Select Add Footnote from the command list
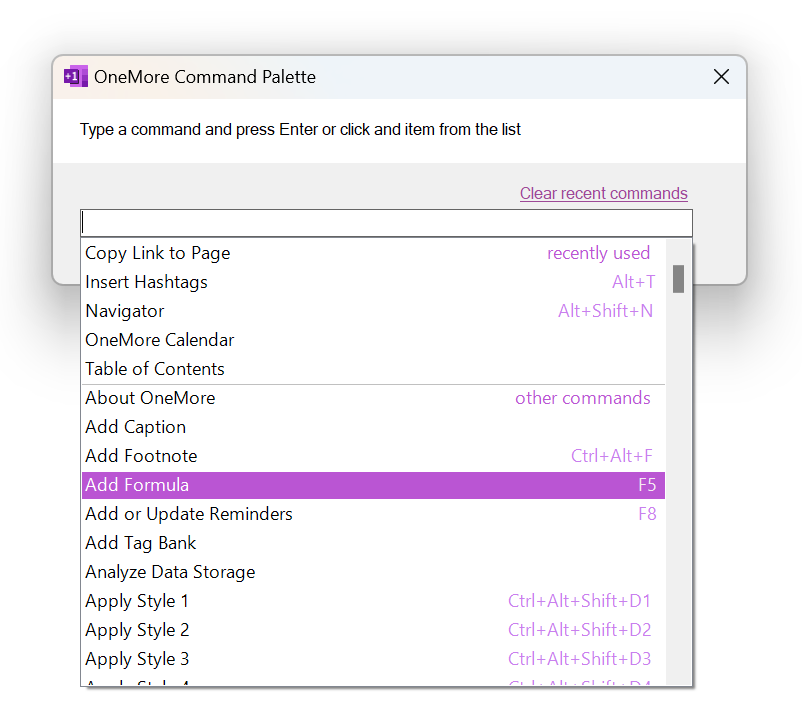Viewport: 802px width, 704px height. (141, 456)
